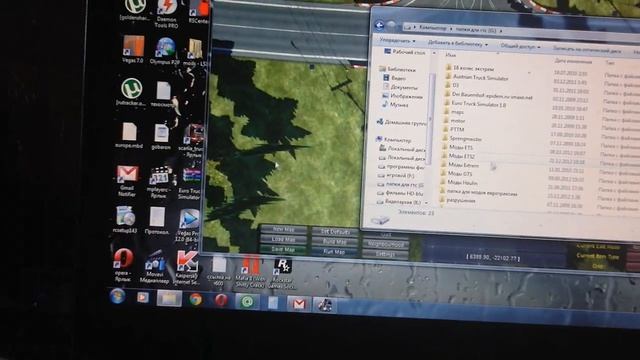Click the Дата изменения column header

click(573, 61)
